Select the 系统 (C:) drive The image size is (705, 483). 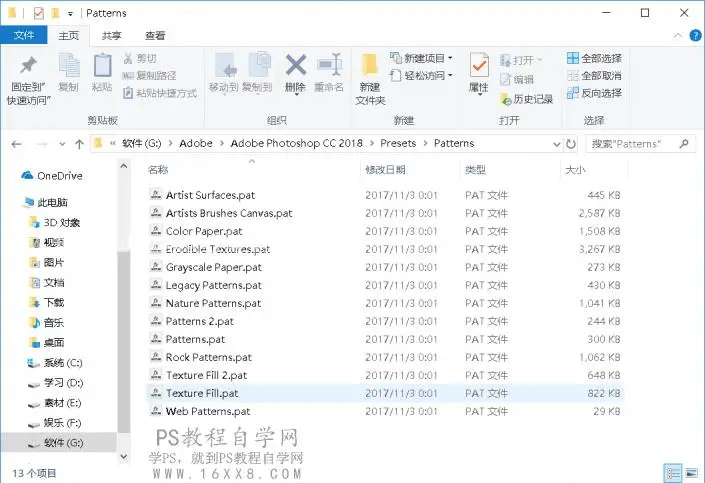point(55,362)
